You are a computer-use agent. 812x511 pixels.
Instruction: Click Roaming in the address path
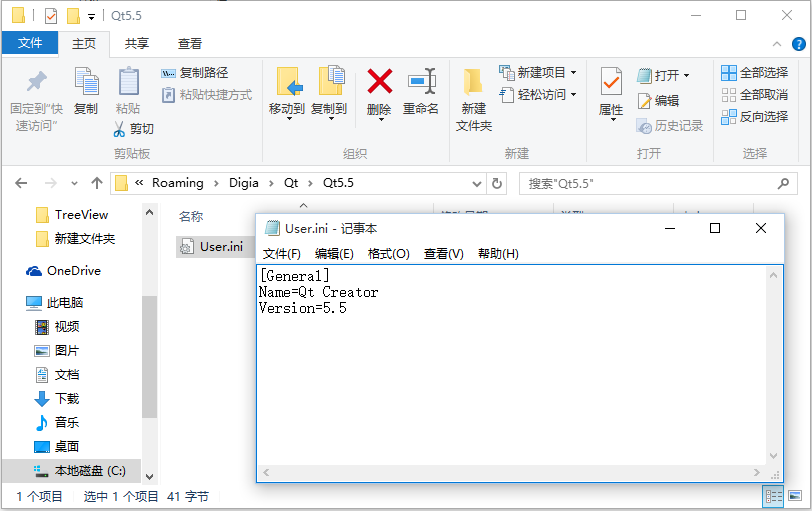178,183
